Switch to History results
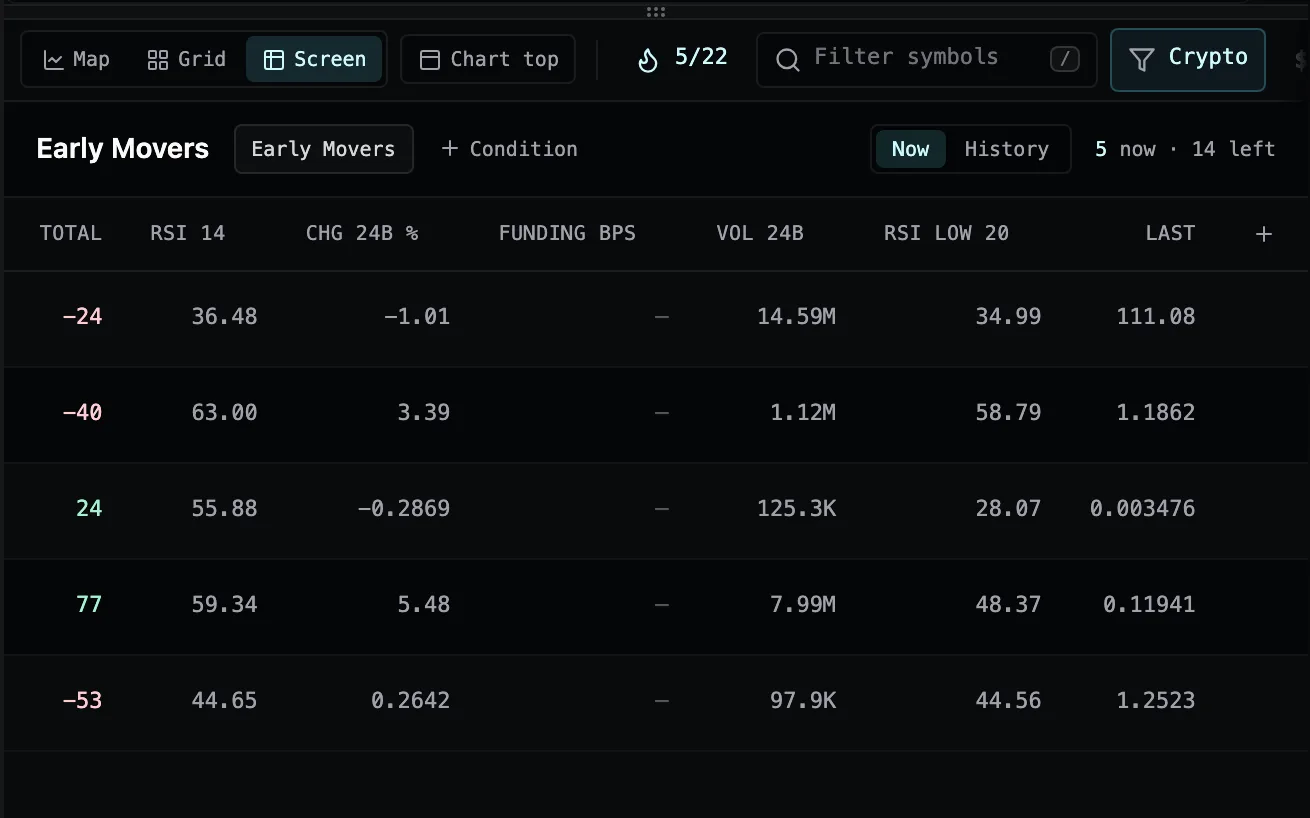The image size is (1310, 818). pyautogui.click(x=1007, y=149)
